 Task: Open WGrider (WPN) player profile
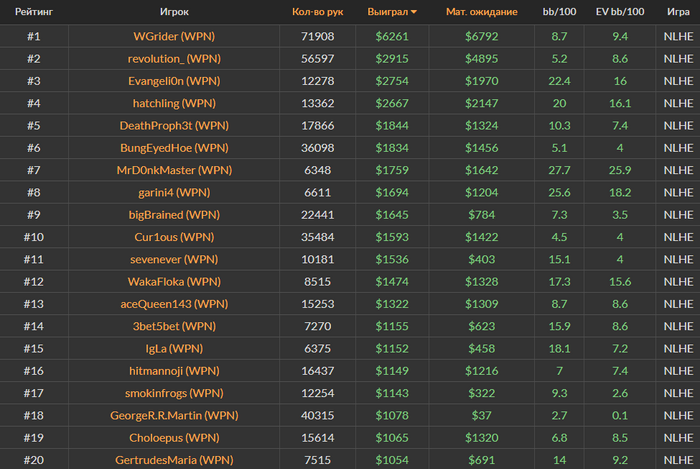pyautogui.click(x=174, y=36)
